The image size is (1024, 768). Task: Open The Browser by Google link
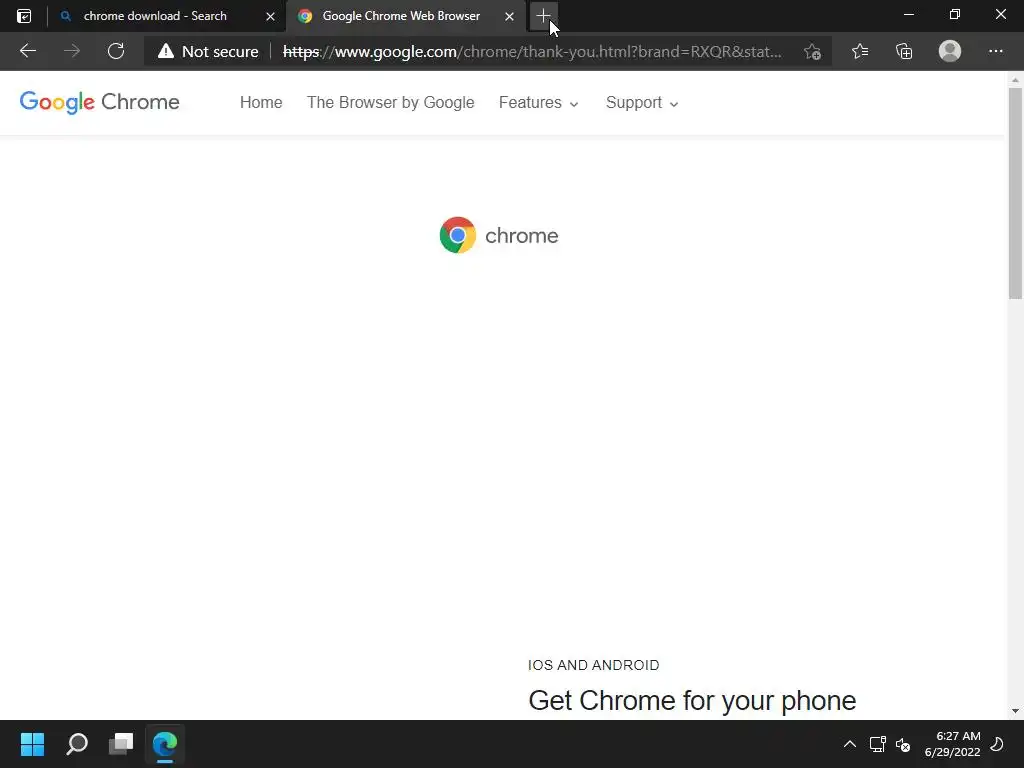(391, 103)
